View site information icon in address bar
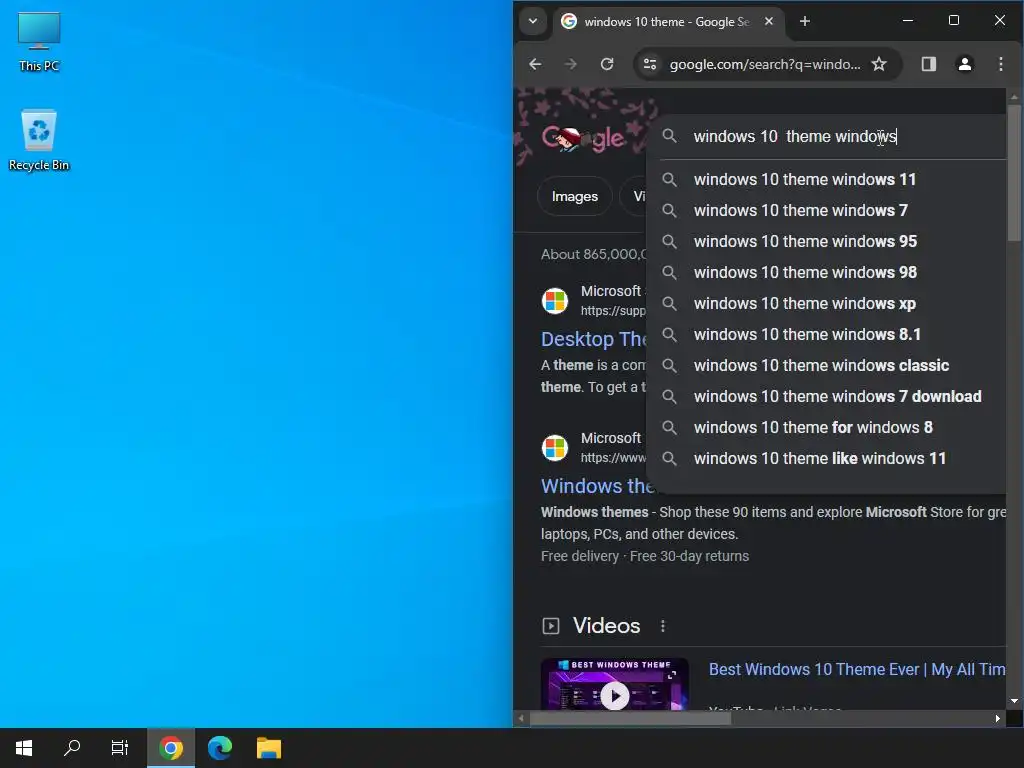 (x=650, y=64)
